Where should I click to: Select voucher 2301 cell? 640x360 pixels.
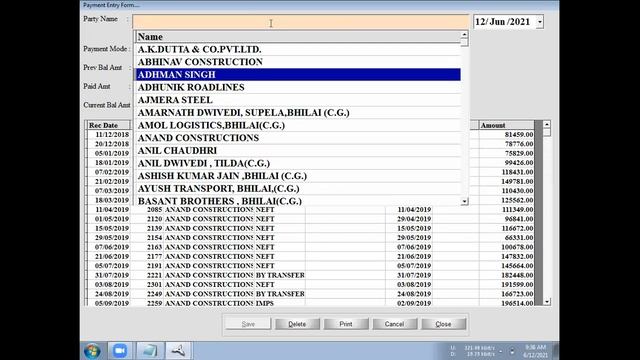click(147, 284)
